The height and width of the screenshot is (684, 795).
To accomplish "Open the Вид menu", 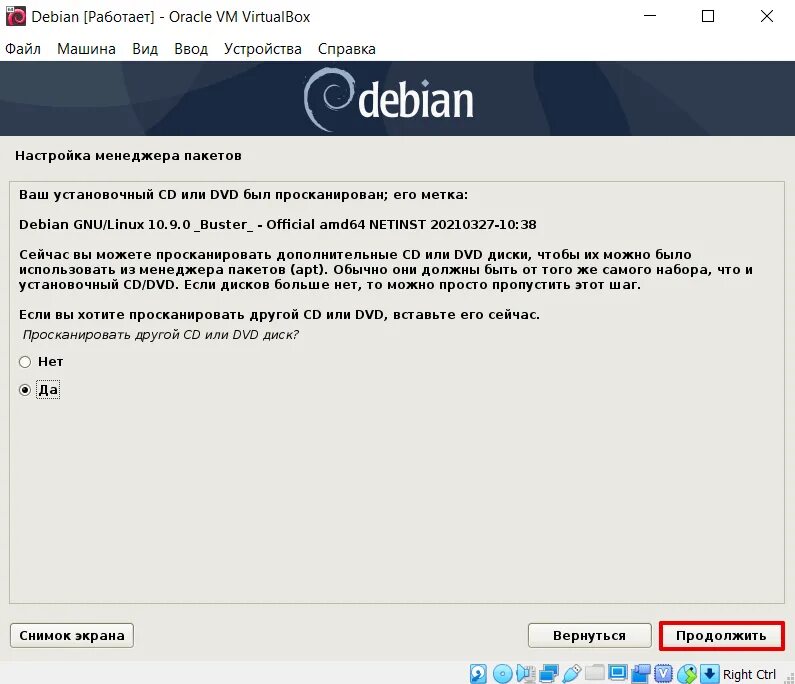I will (x=145, y=49).
